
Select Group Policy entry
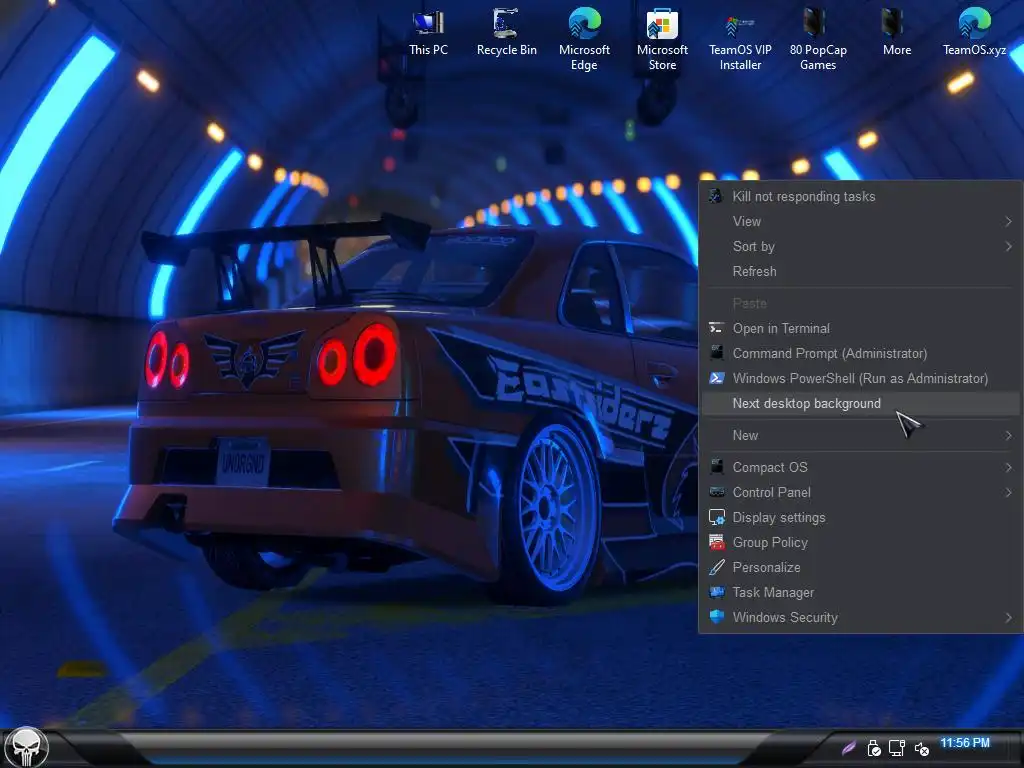860,542
